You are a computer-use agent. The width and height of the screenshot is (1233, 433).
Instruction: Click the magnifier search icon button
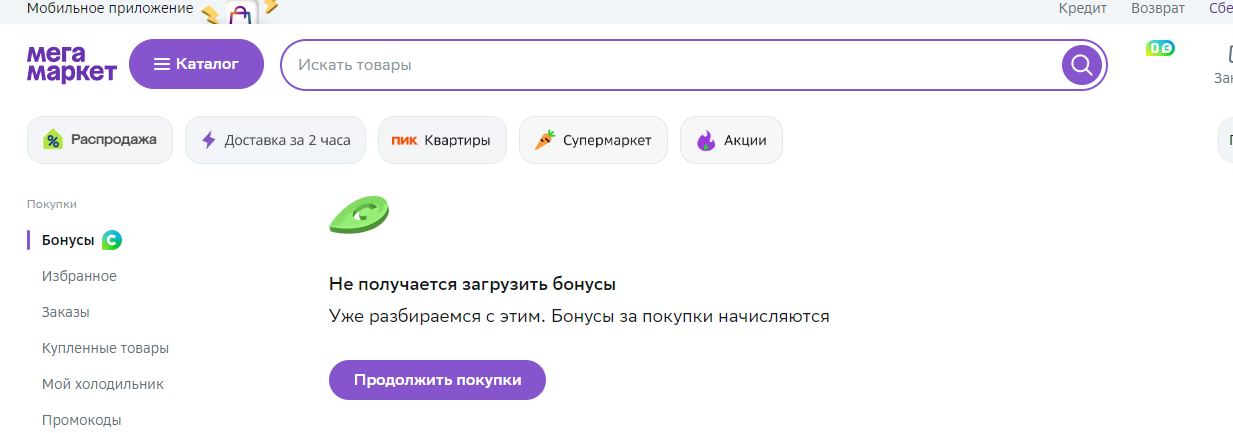[x=1081, y=65]
